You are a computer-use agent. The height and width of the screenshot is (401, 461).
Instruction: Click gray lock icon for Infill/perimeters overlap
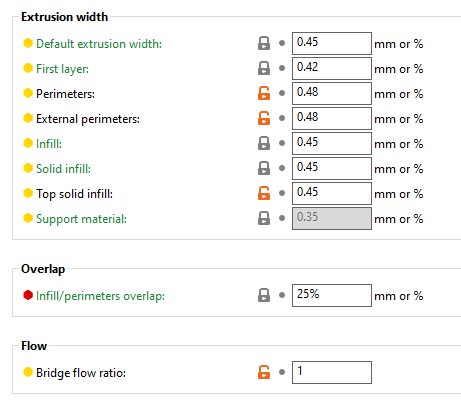[x=264, y=295]
